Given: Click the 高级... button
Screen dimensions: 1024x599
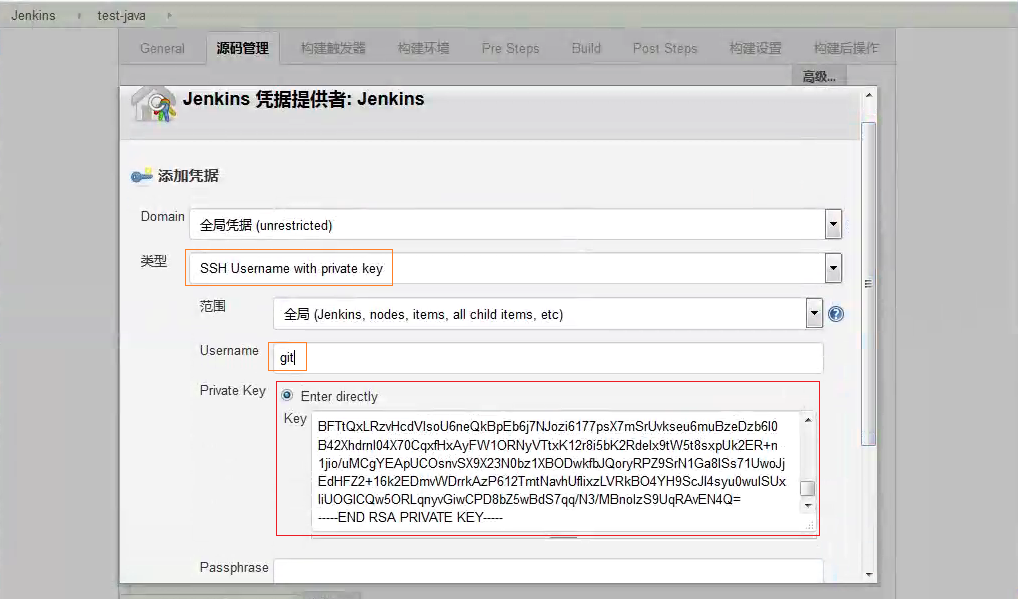Looking at the screenshot, I should click(x=819, y=76).
